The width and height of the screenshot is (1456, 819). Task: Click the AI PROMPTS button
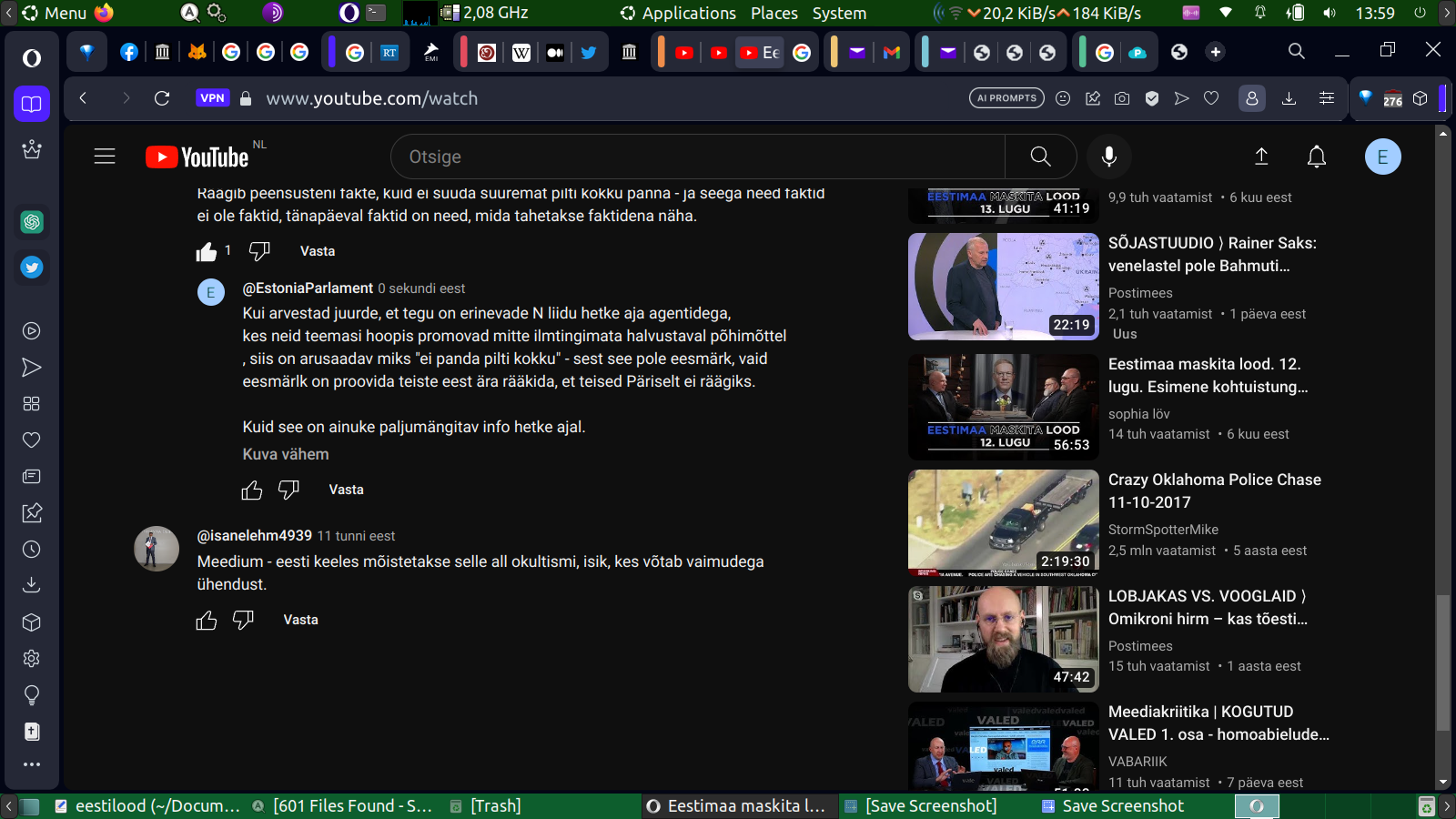pyautogui.click(x=1006, y=98)
